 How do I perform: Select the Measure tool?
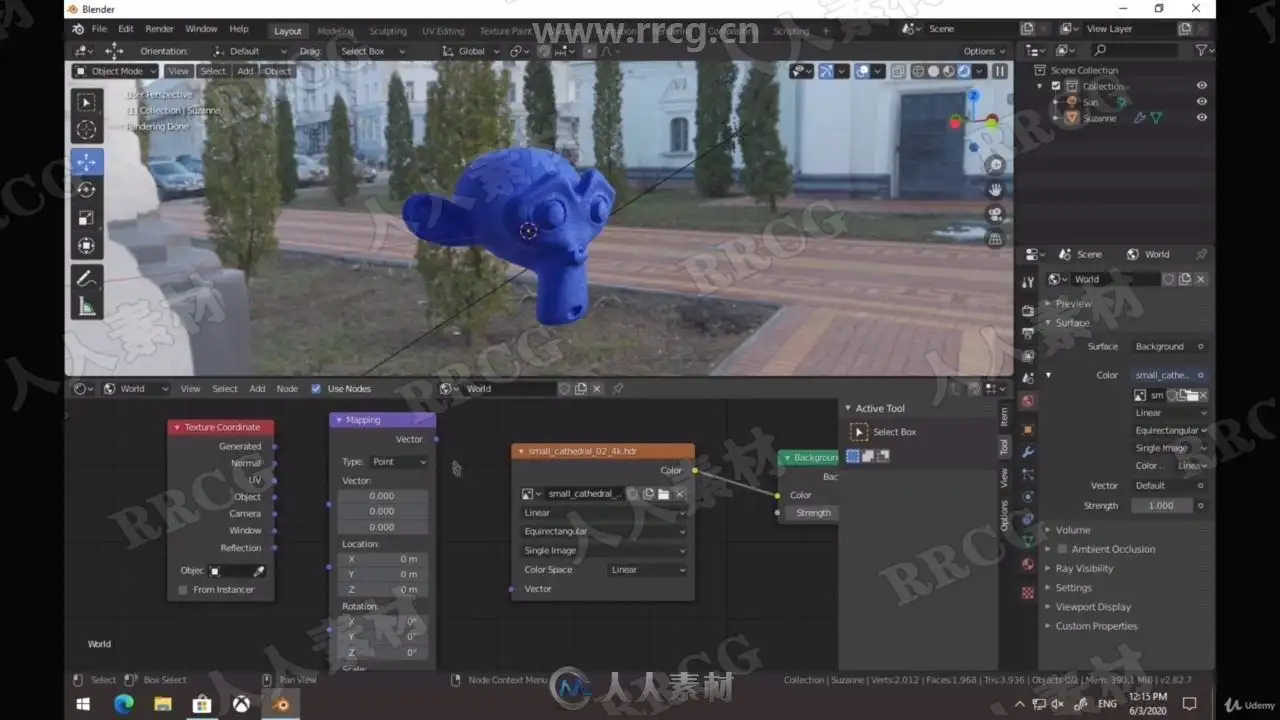87,307
